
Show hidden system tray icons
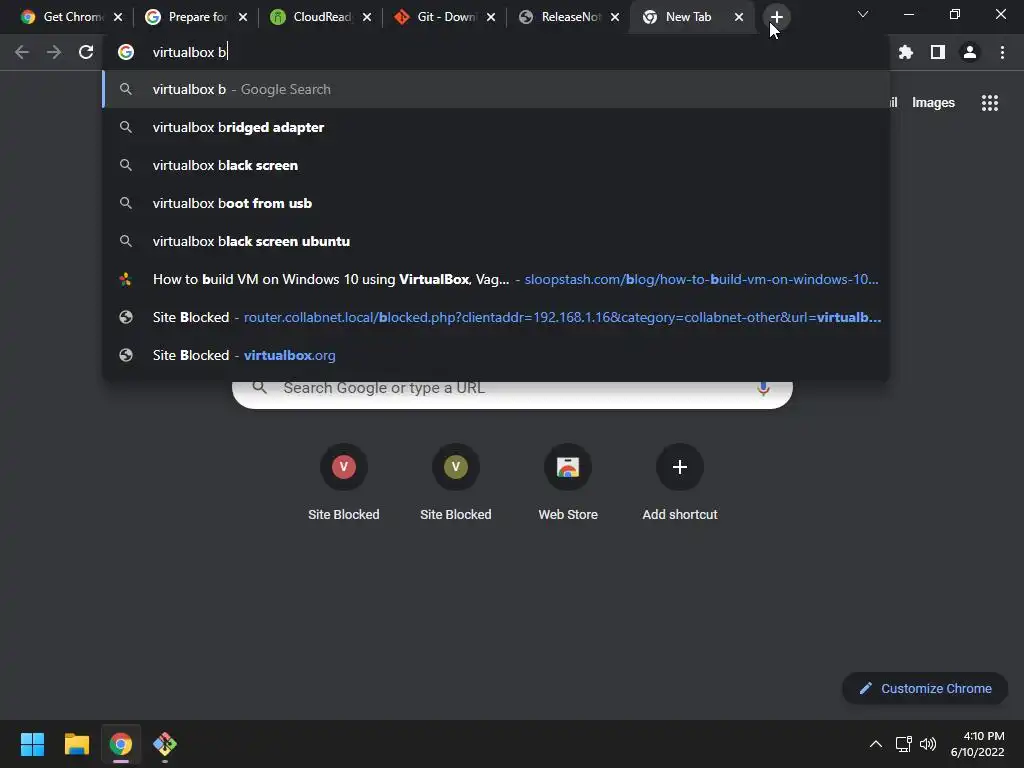click(x=876, y=744)
